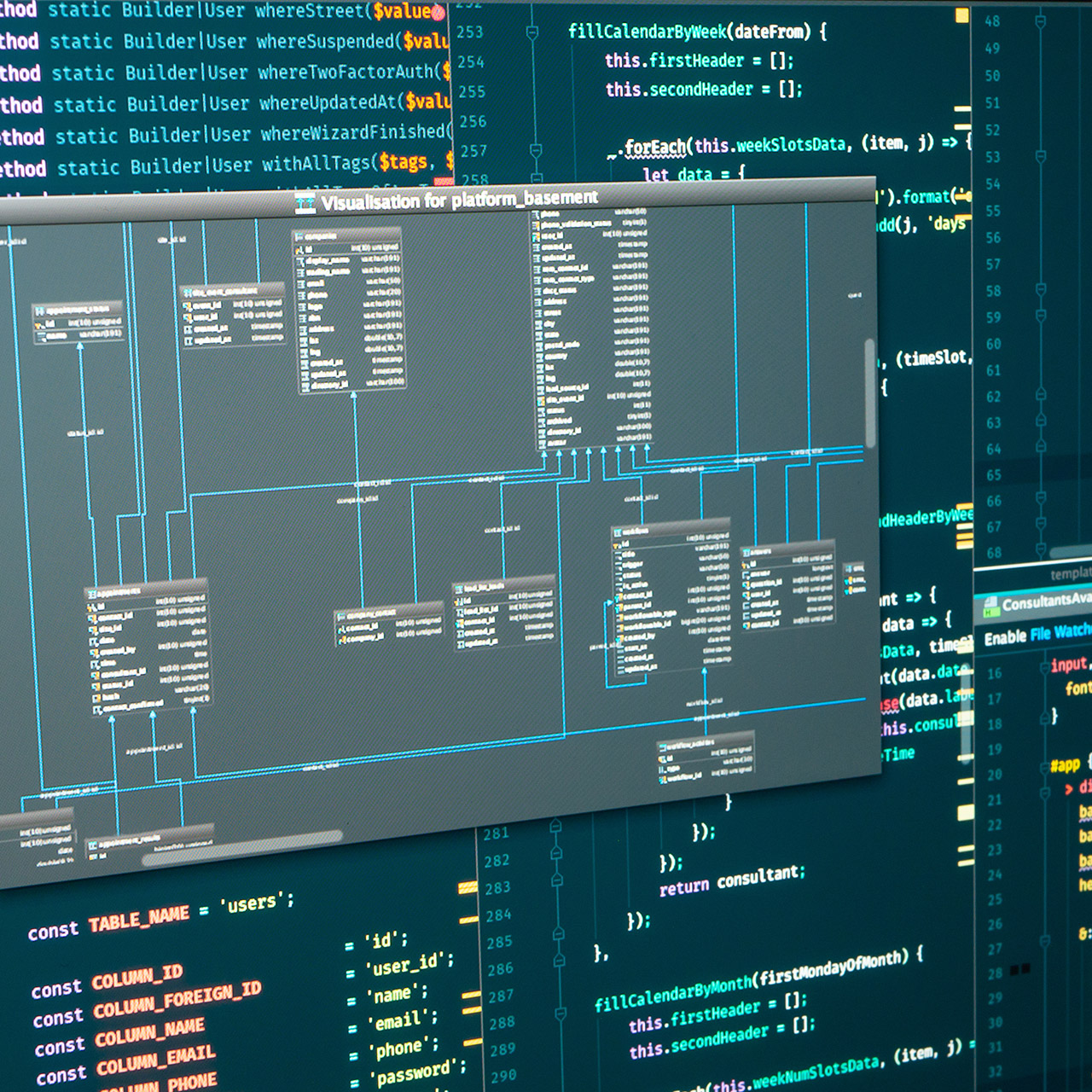The width and height of the screenshot is (1092, 1092).
Task: Click the diagram window's vertical scrollbar
Action: [x=869, y=392]
